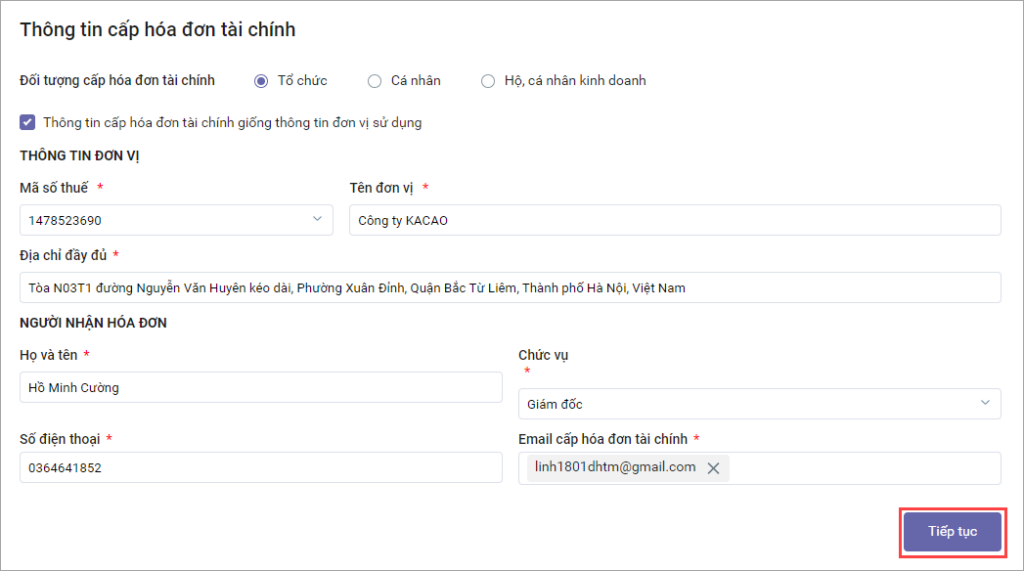
Task: Focus the Tên đơn vị field
Action: (x=675, y=220)
